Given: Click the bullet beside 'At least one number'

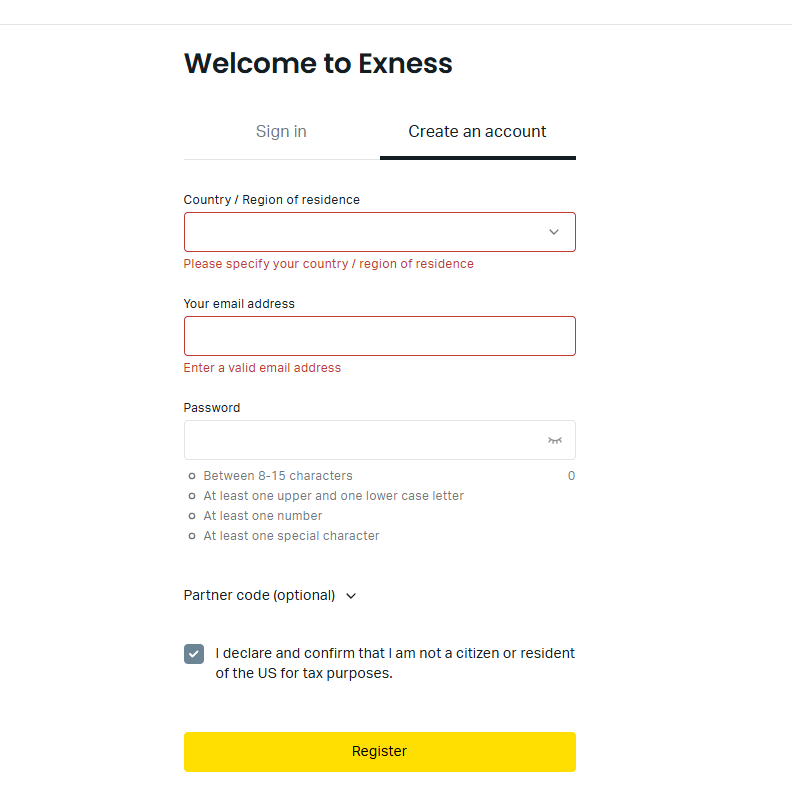Looking at the screenshot, I should 191,516.
